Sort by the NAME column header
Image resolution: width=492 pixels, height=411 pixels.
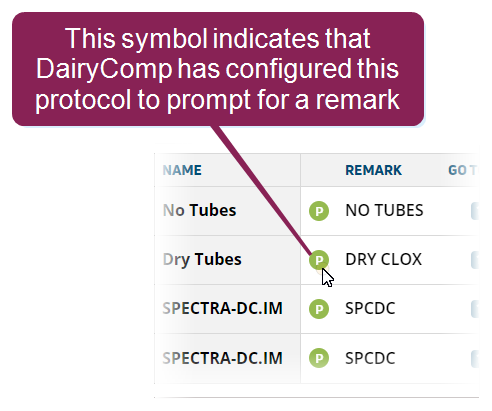click(x=182, y=170)
